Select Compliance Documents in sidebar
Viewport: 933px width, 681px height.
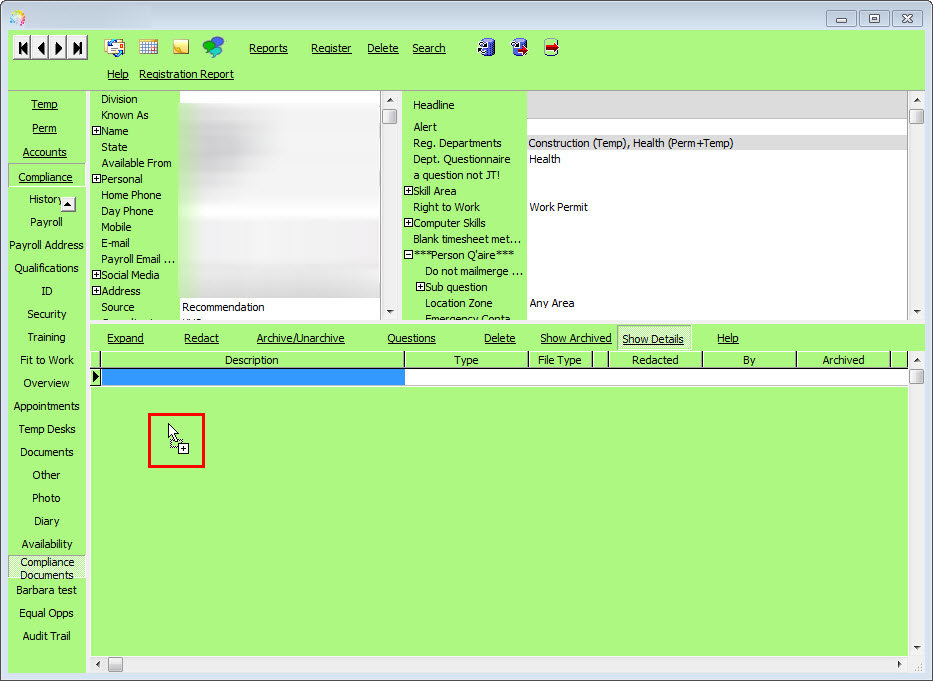[x=47, y=568]
